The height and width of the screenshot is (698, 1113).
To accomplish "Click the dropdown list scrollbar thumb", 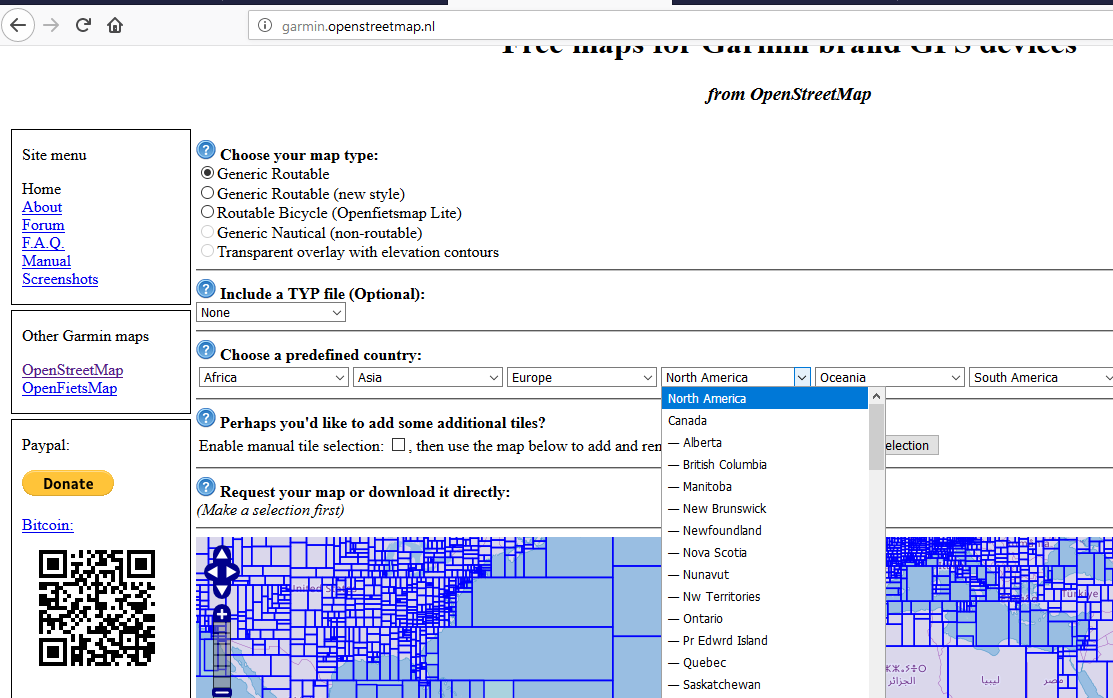I will pyautogui.click(x=877, y=437).
